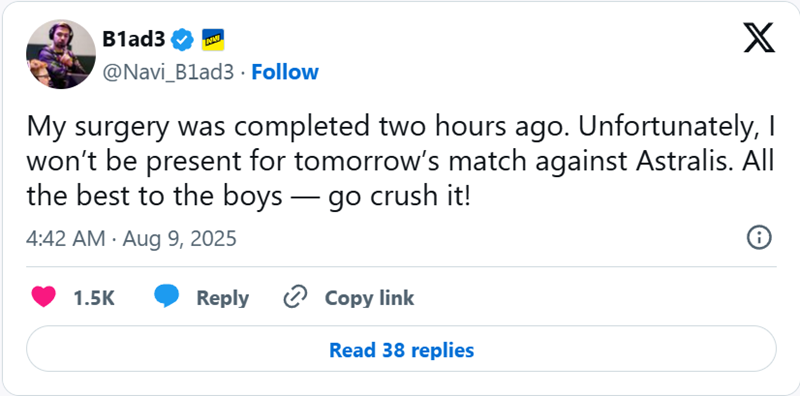Follow the B1ad3 account

point(285,72)
